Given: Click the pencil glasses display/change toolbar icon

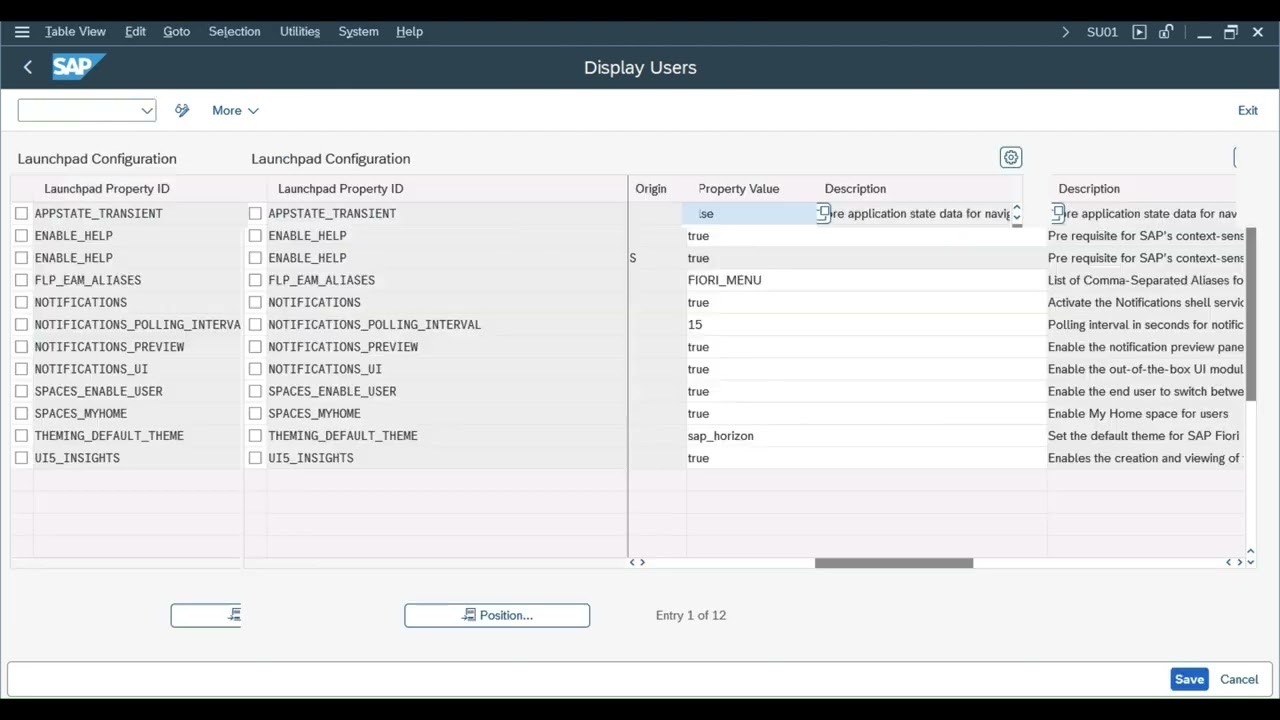Looking at the screenshot, I should (182, 110).
